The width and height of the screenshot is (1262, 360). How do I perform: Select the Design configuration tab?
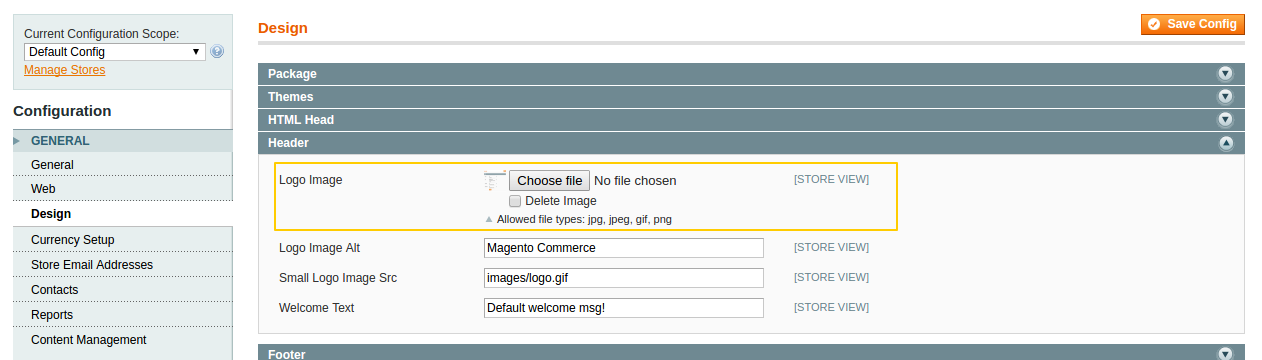pos(122,214)
